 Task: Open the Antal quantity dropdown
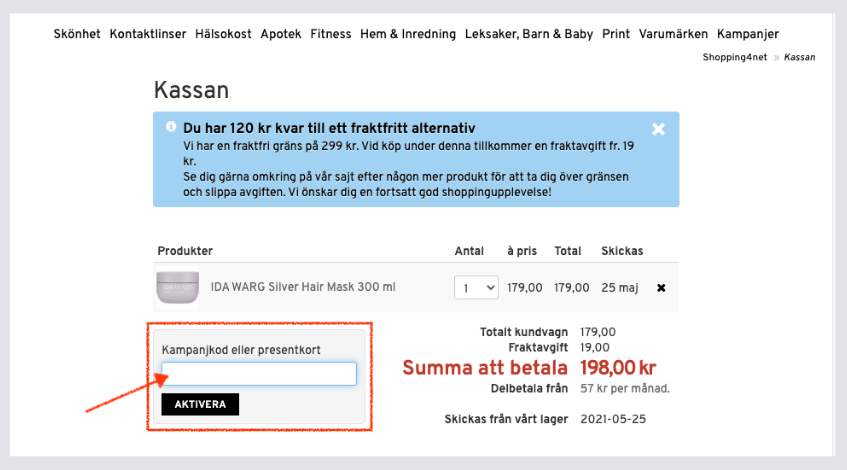tap(476, 288)
